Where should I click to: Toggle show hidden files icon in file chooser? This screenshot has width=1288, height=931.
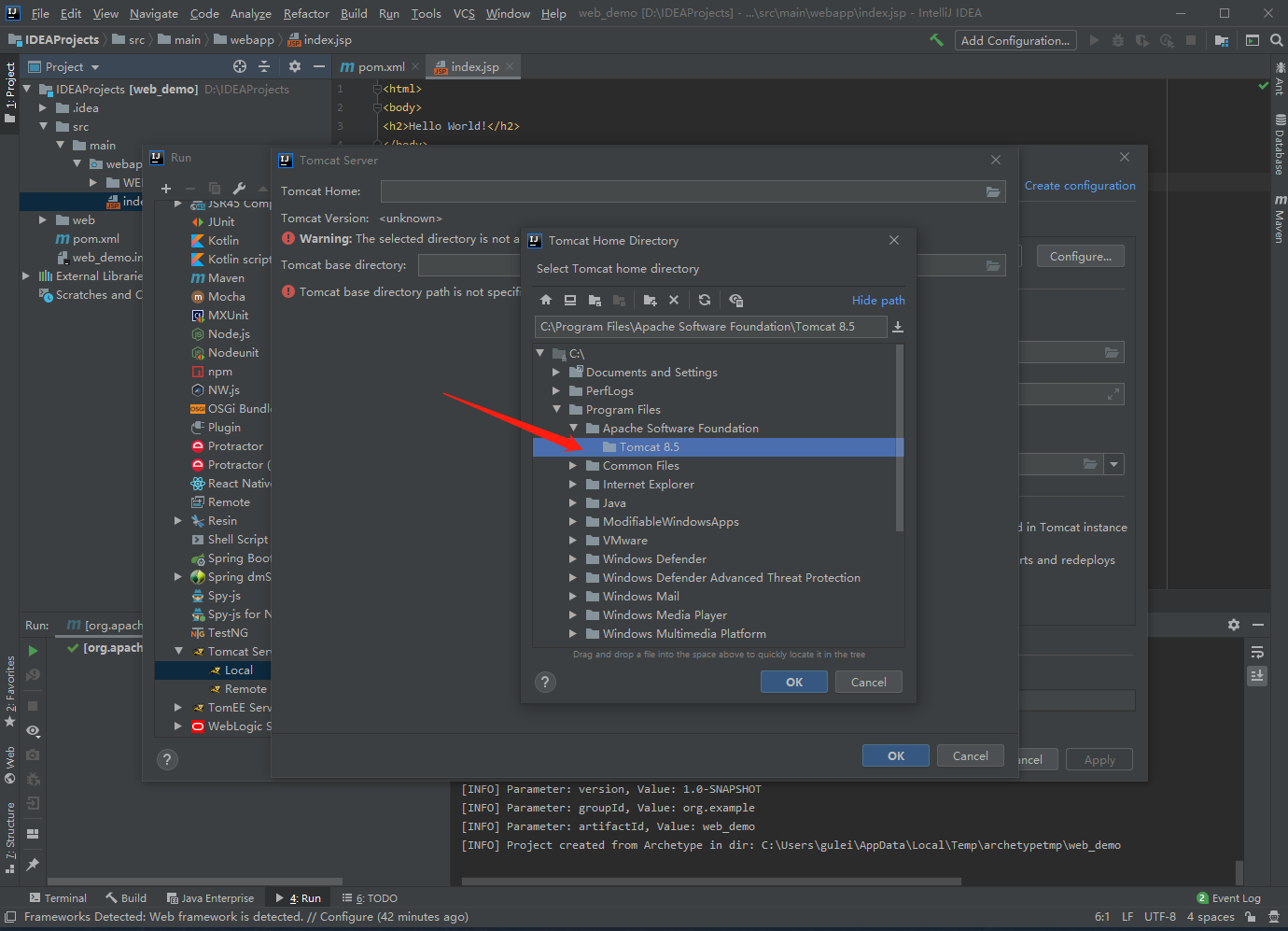click(x=736, y=300)
